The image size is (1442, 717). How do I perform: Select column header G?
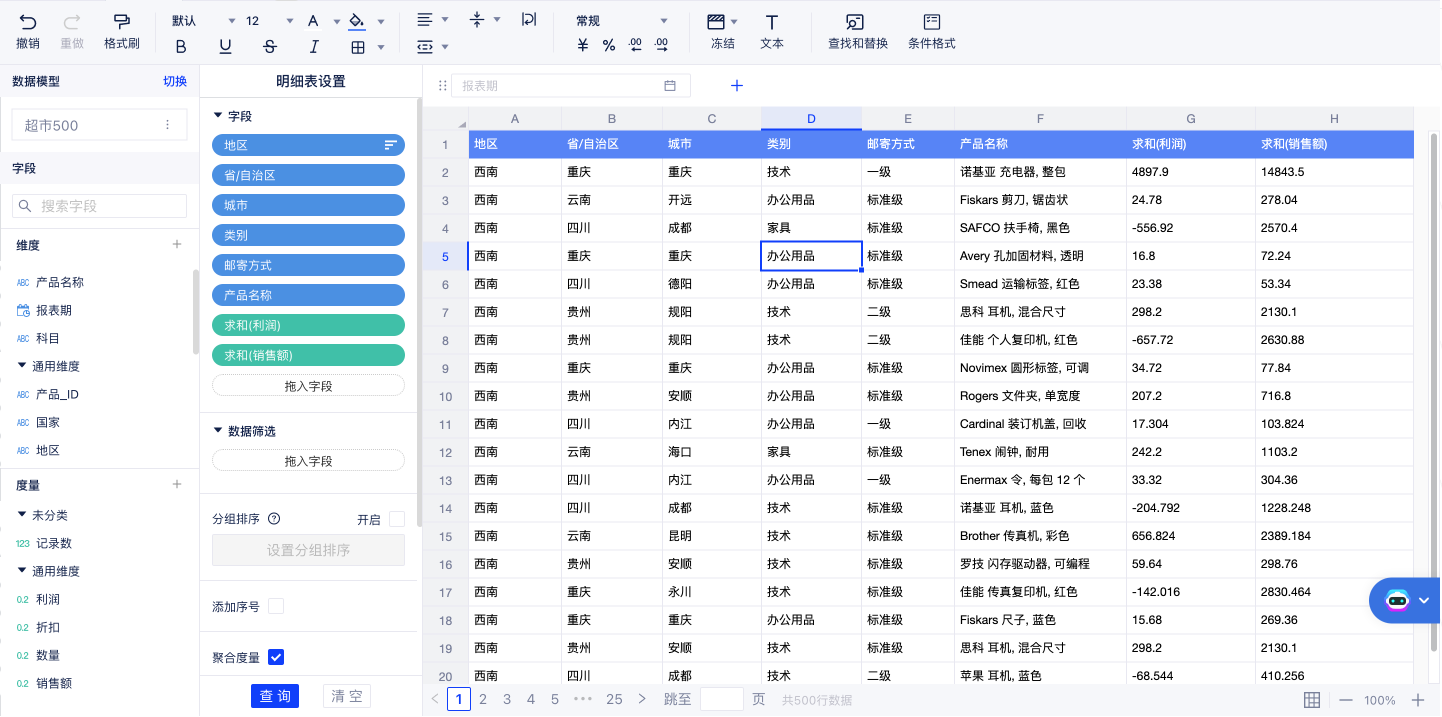coord(1190,119)
